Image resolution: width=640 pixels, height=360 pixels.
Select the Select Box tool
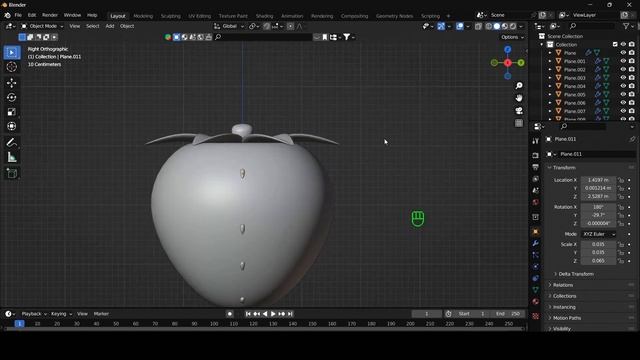[12, 52]
